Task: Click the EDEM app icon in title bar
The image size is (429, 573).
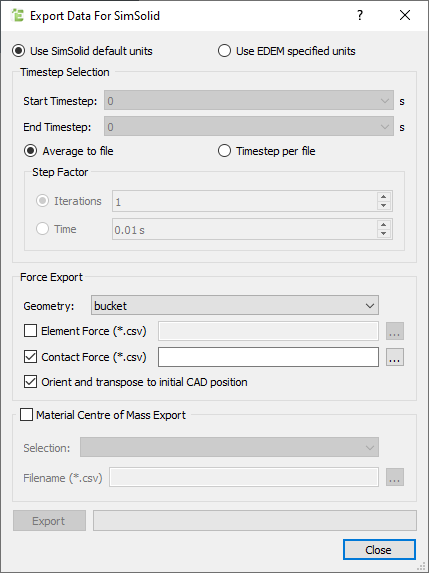Action: (17, 16)
